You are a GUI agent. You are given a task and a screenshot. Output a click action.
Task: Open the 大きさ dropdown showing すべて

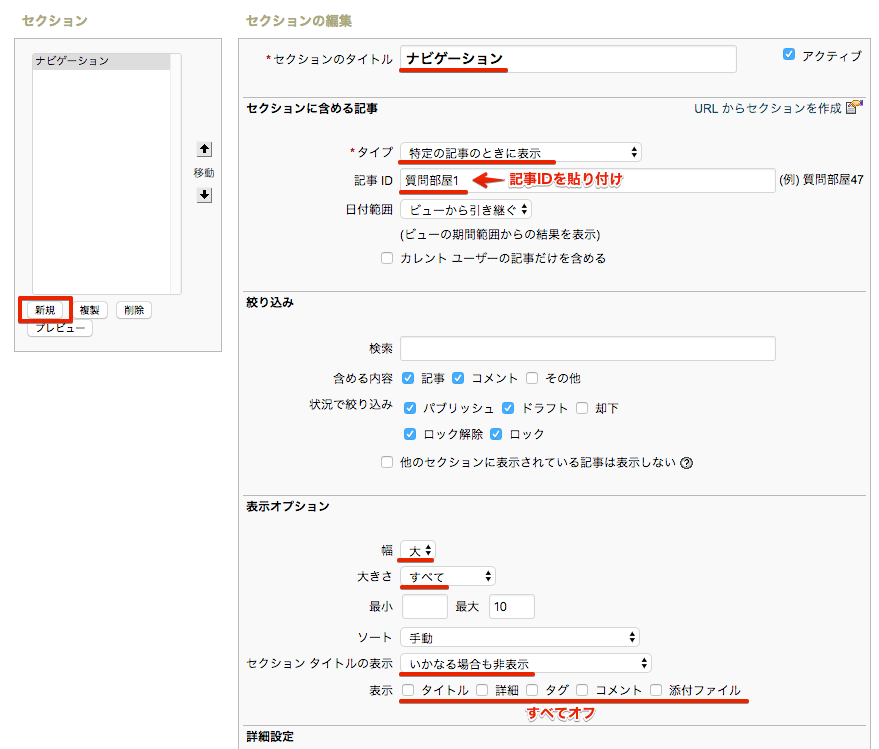coord(448,576)
